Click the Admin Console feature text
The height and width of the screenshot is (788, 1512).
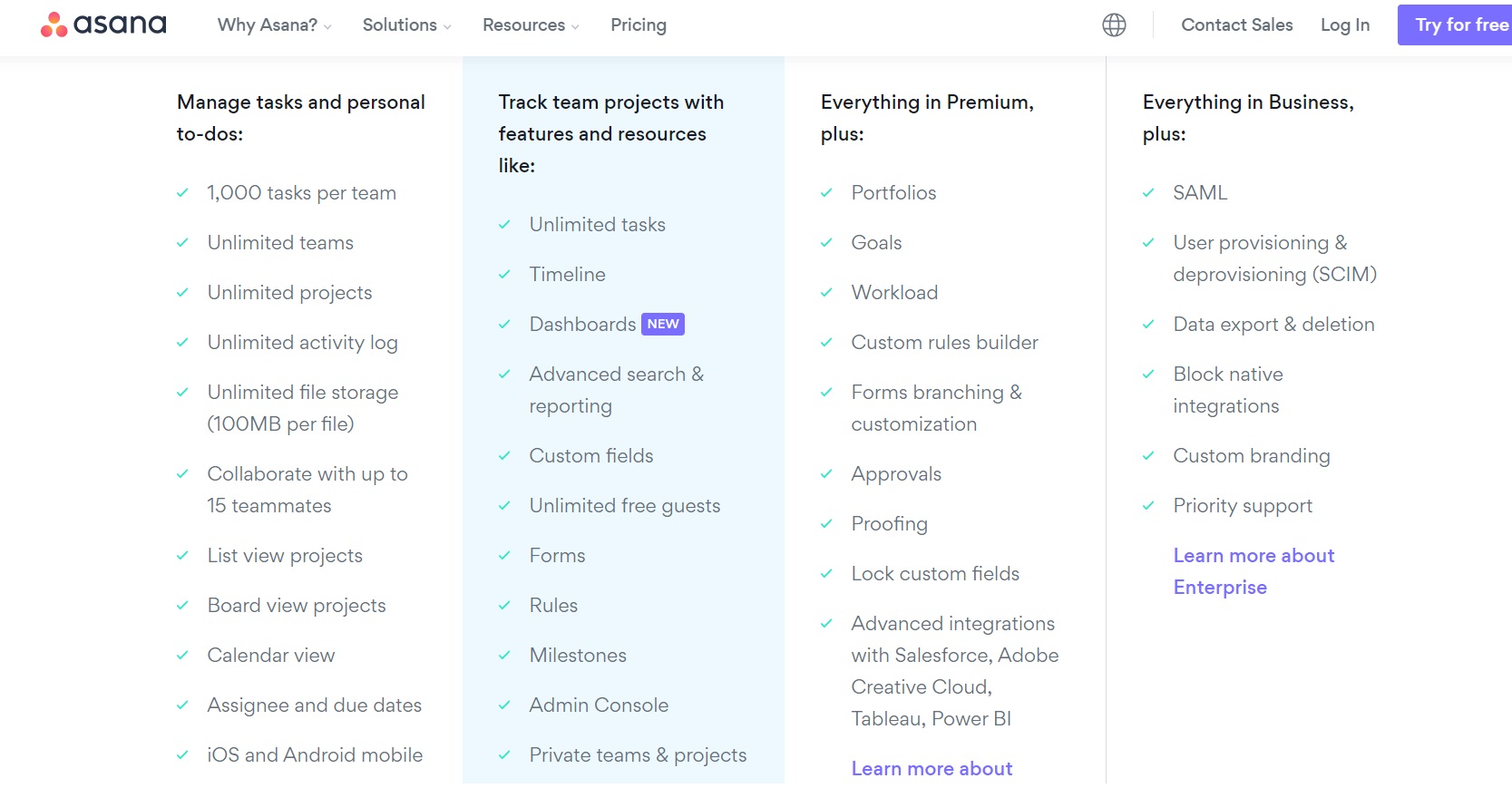pos(599,705)
